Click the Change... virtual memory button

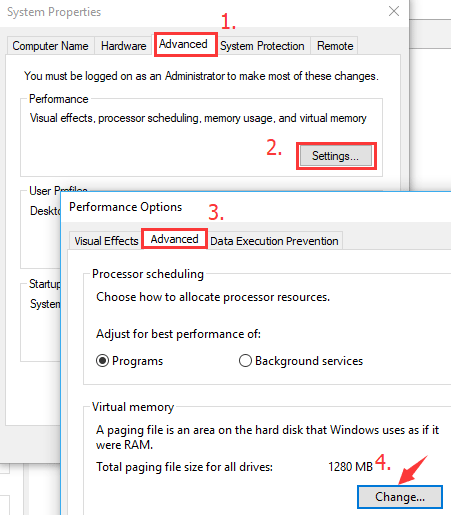pyautogui.click(x=400, y=497)
